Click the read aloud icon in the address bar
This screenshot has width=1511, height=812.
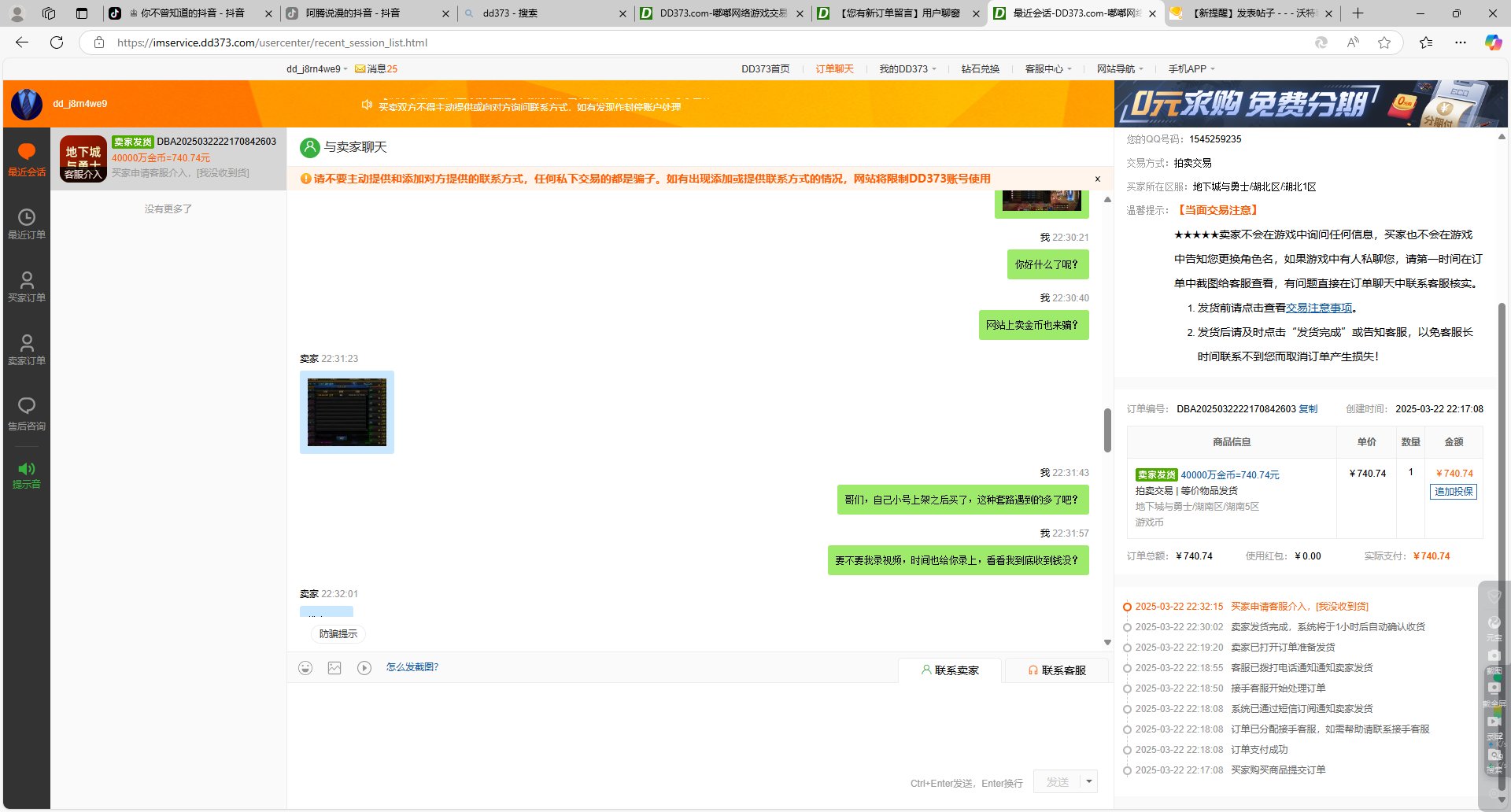click(x=1353, y=42)
